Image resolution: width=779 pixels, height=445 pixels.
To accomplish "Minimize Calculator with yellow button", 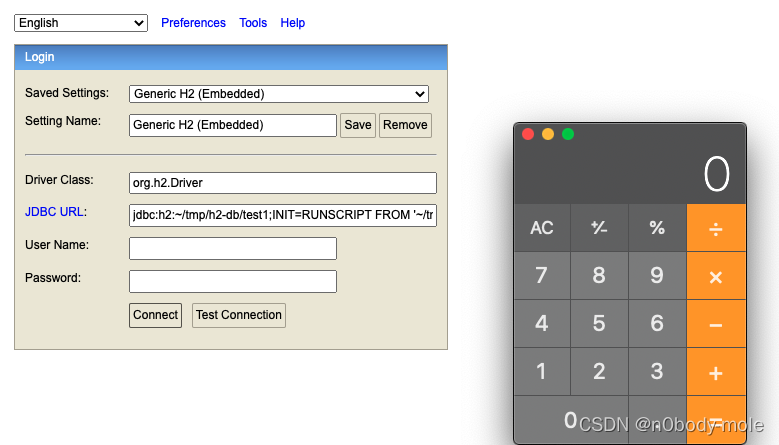I will (548, 134).
